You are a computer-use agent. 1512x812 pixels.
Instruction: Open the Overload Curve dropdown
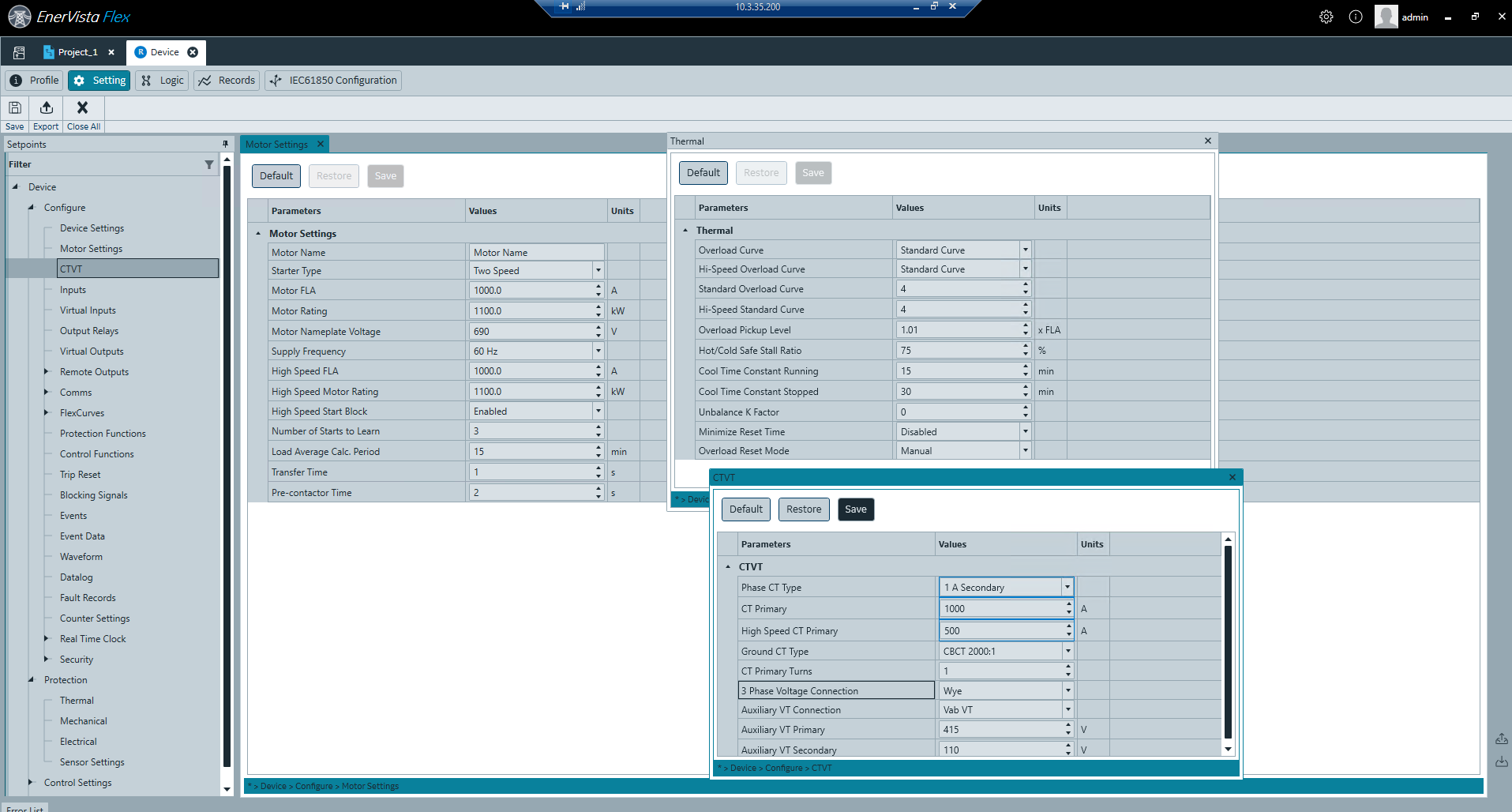pos(1025,250)
